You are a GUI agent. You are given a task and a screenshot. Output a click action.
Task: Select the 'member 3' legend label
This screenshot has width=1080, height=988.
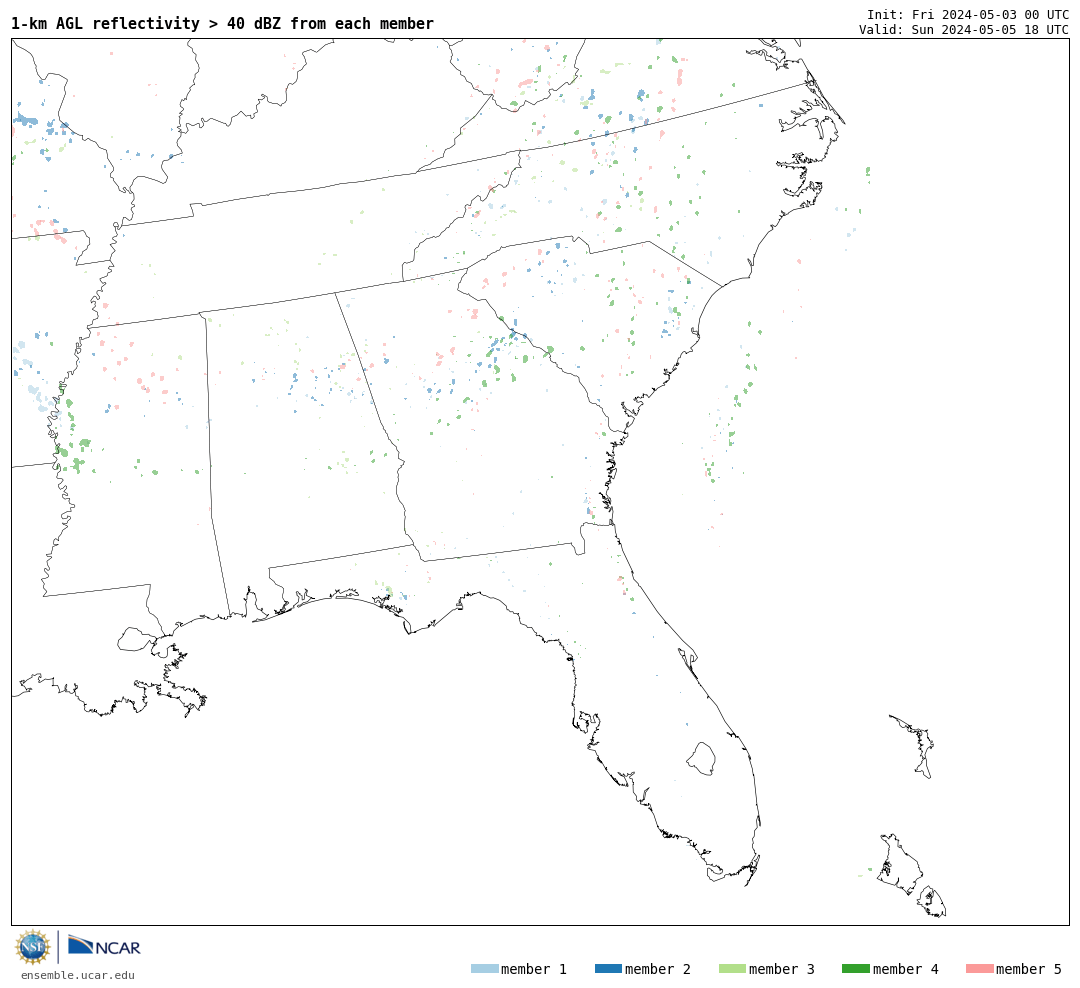(782, 969)
